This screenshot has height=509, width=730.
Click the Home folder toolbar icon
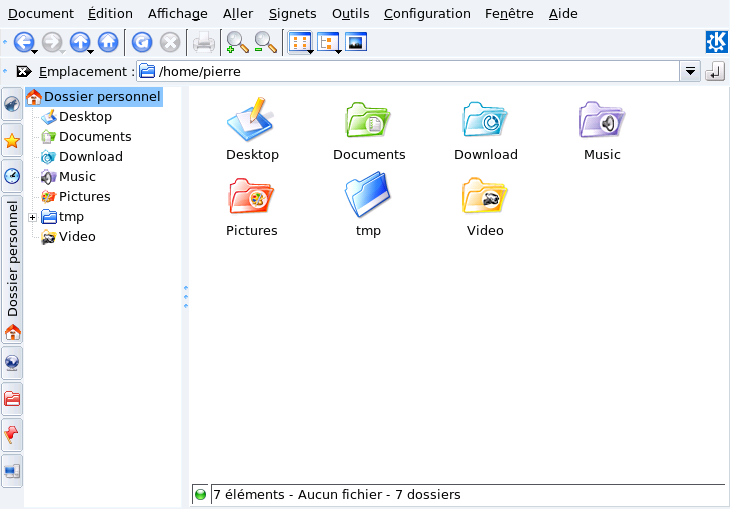click(x=108, y=42)
